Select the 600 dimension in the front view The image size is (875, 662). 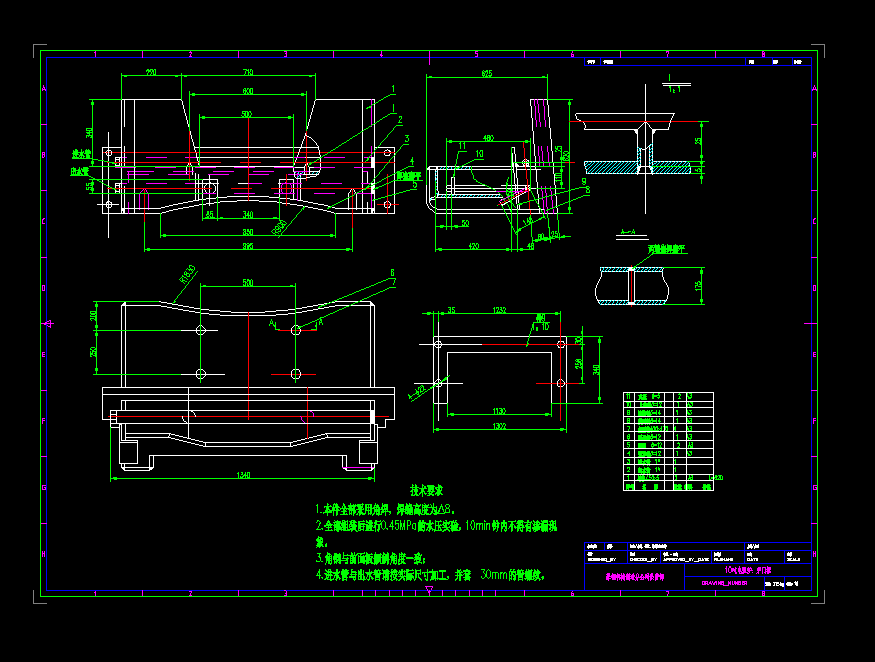tap(248, 91)
